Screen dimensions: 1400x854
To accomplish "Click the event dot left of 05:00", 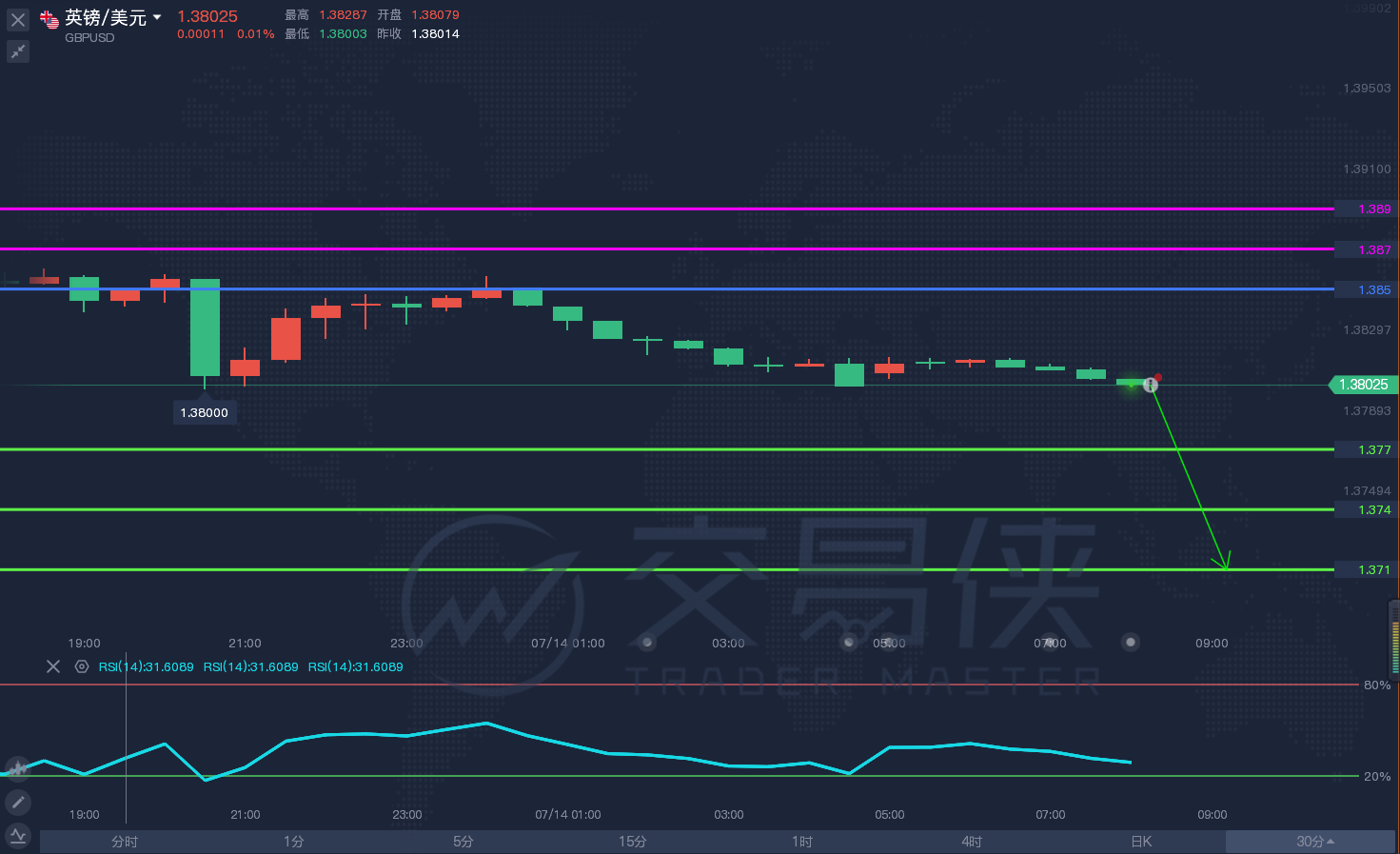I will pyautogui.click(x=849, y=643).
